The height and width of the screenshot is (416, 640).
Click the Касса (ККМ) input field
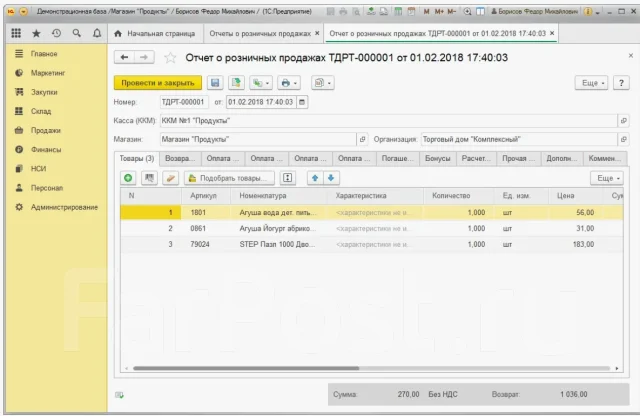(x=389, y=121)
